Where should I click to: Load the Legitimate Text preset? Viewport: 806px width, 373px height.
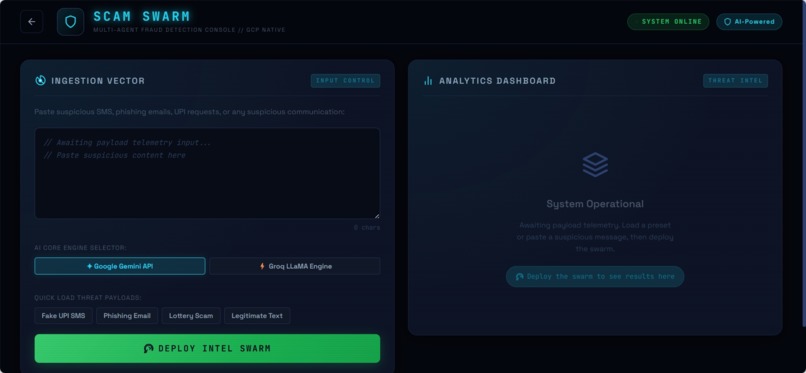pos(257,315)
